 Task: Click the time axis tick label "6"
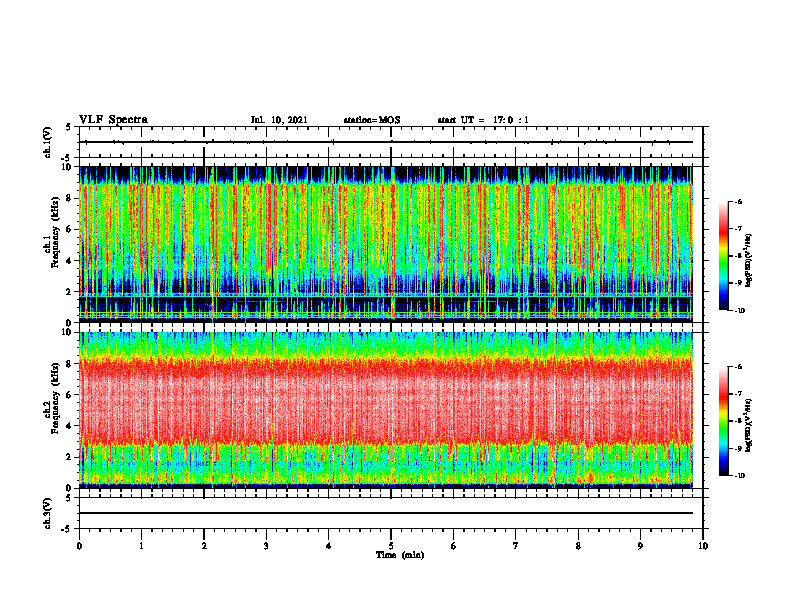coord(454,546)
